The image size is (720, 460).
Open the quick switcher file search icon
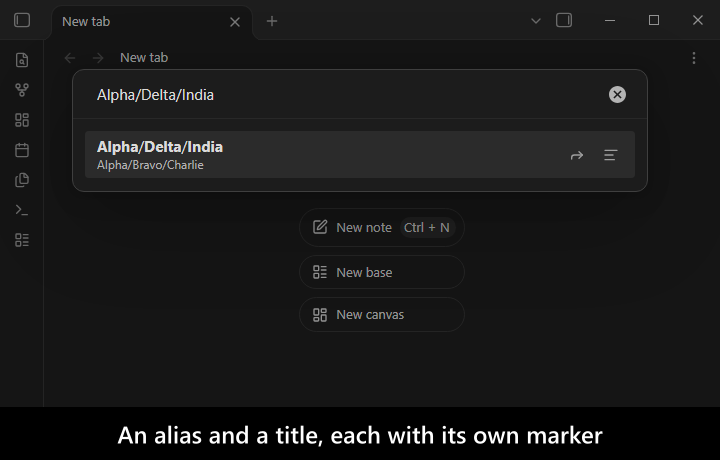click(22, 60)
